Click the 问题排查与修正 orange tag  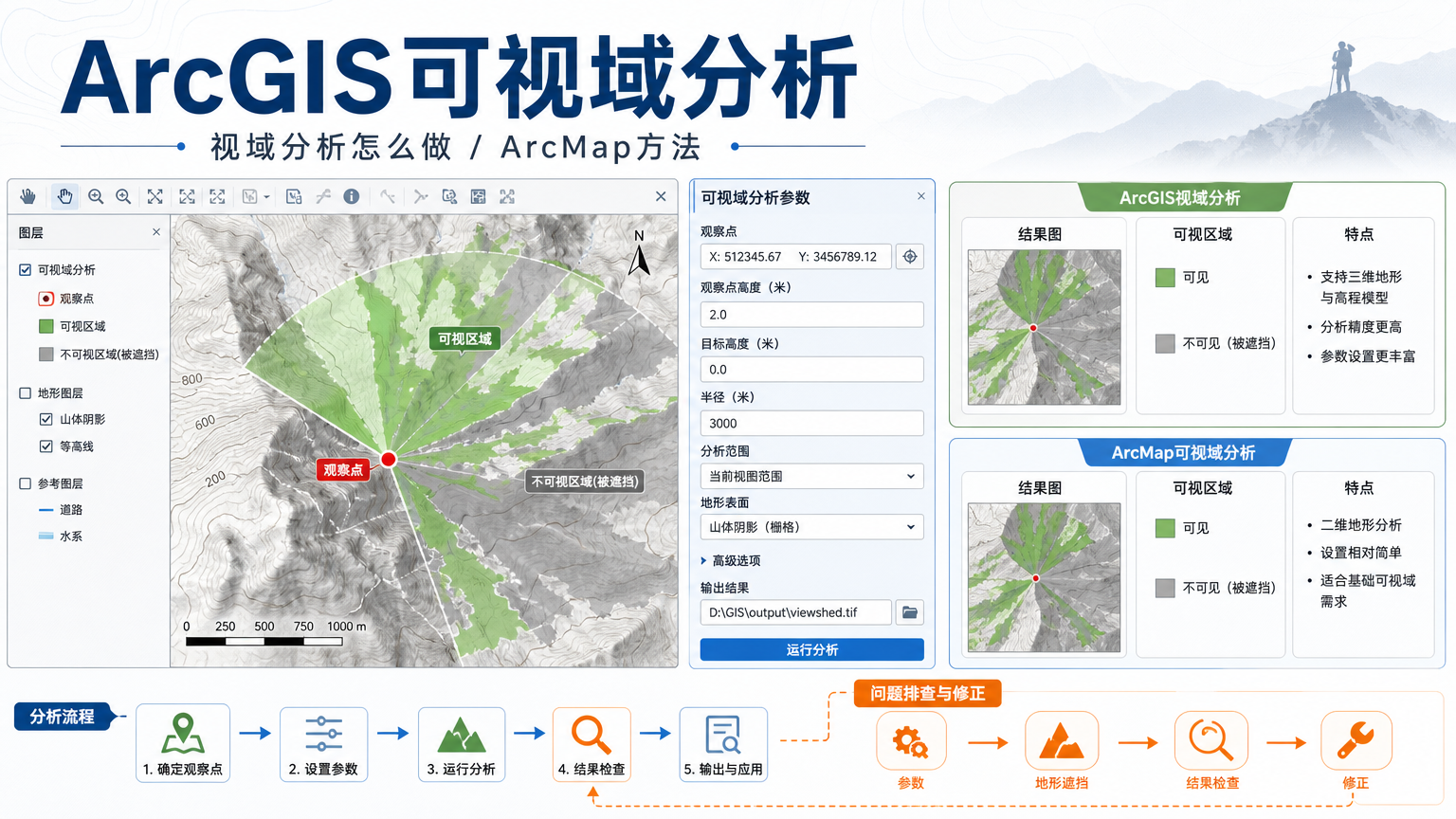click(928, 694)
